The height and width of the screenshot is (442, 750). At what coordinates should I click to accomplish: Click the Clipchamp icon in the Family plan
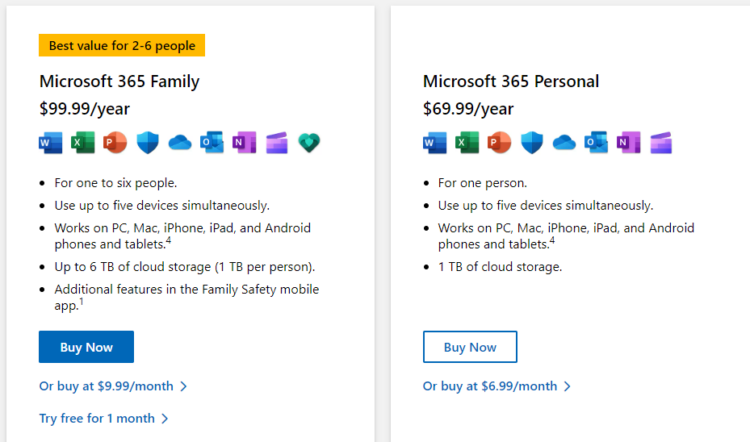(277, 143)
